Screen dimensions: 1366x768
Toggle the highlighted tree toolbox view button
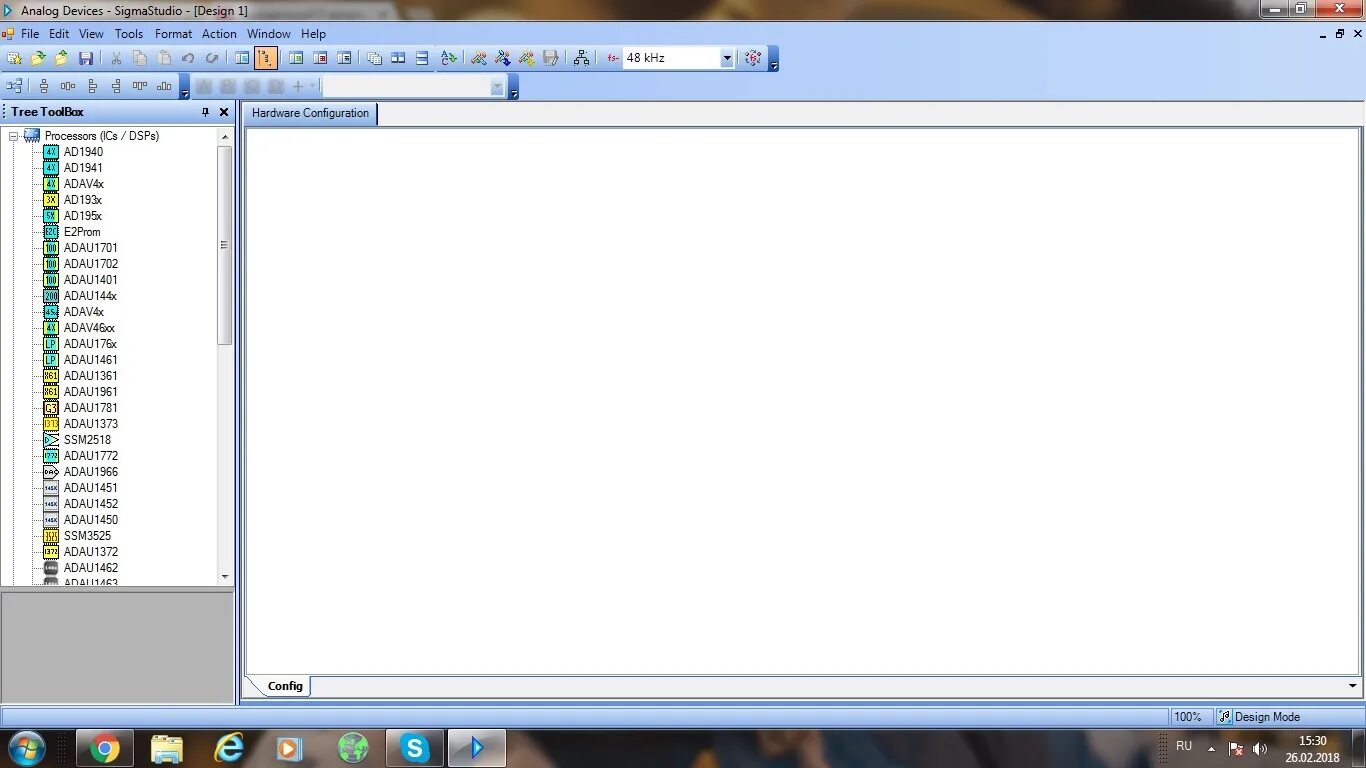pyautogui.click(x=266, y=58)
